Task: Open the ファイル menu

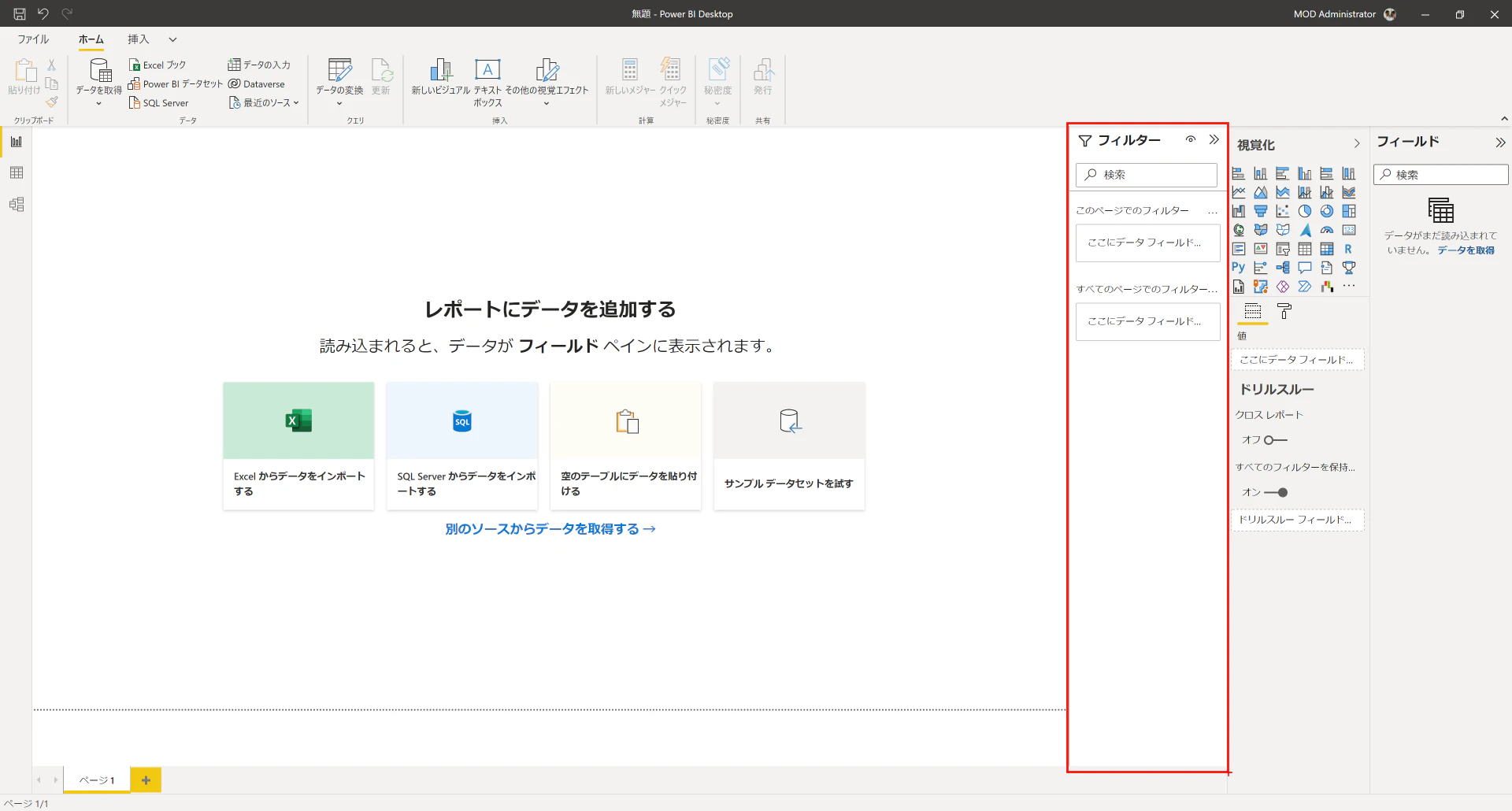Action: pyautogui.click(x=33, y=39)
